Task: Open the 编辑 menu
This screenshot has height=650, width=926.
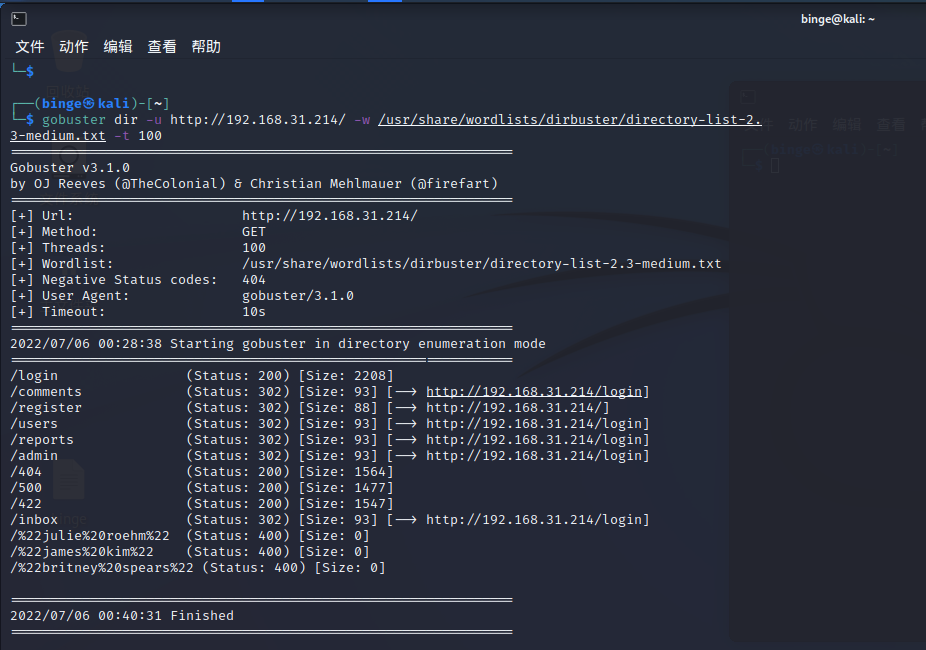Action: tap(118, 47)
